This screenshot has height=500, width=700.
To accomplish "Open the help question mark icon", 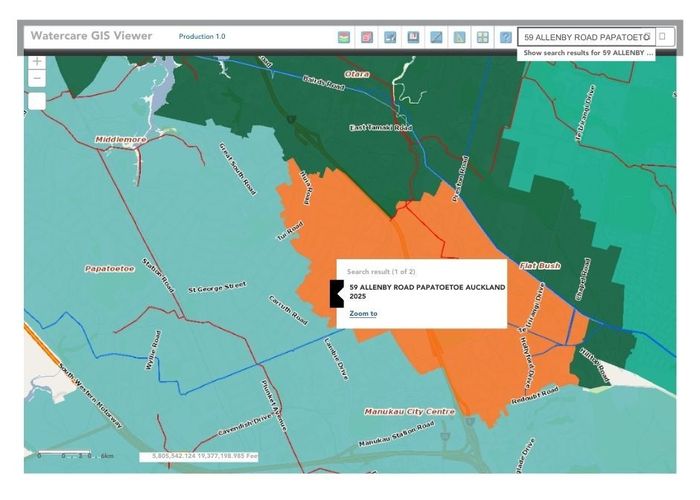I will (506, 37).
